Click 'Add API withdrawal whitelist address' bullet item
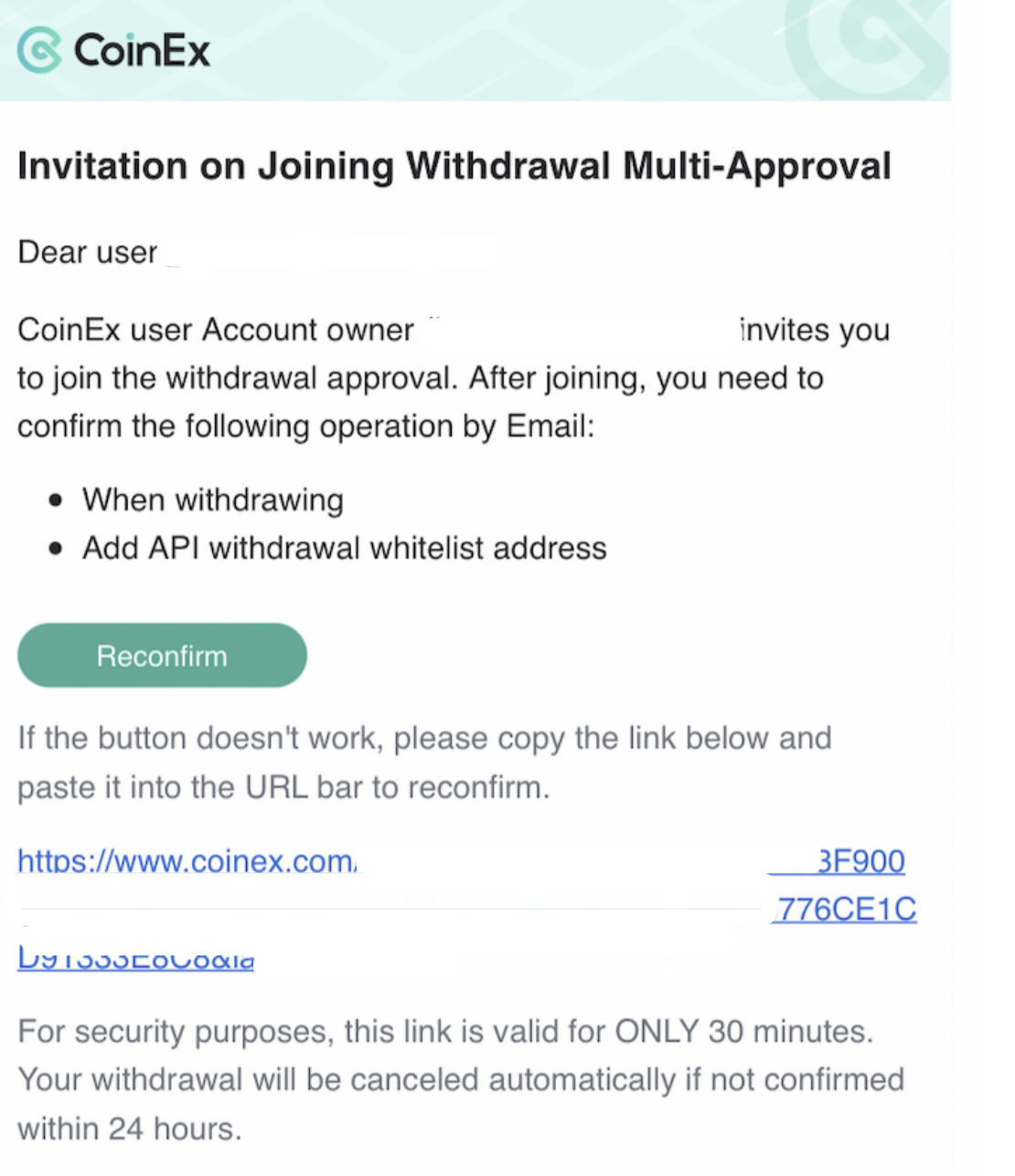Viewport: 1015px width, 1176px height. coord(345,548)
